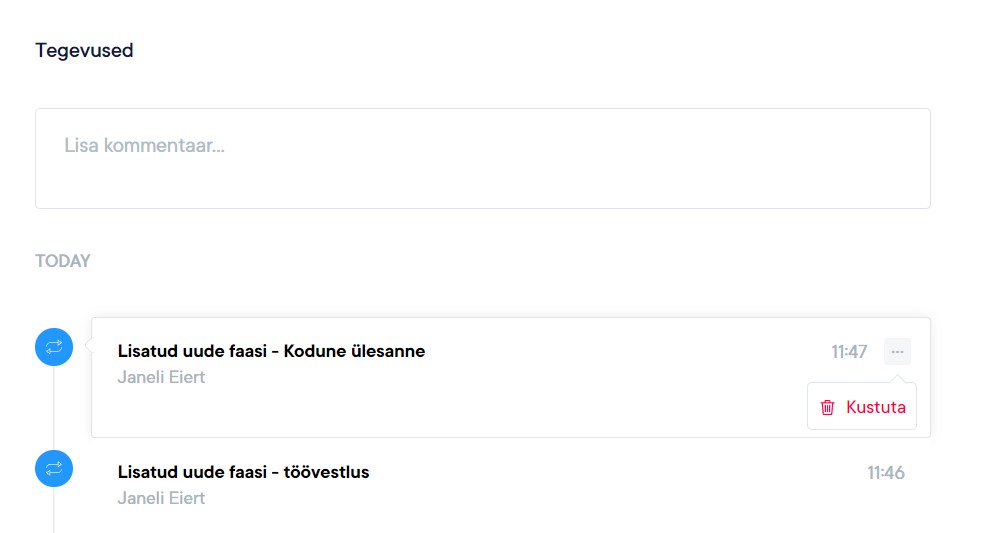The width and height of the screenshot is (981, 533).
Task: Click the TODAY date group label
Action: coord(63,261)
